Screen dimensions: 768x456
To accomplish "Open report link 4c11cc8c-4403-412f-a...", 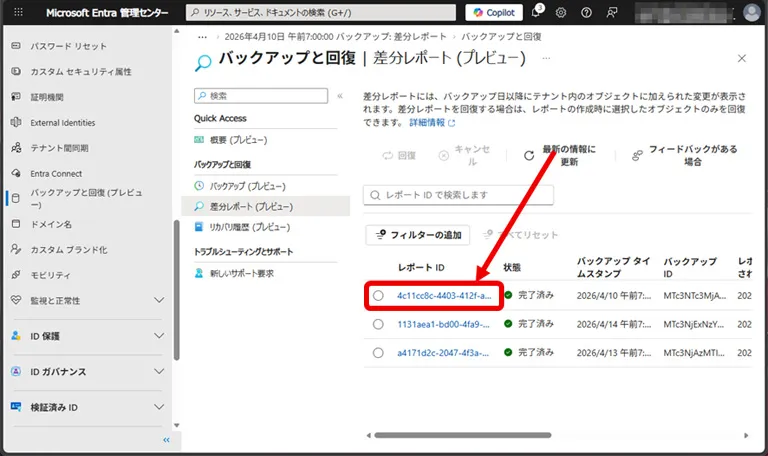I will pos(444,295).
